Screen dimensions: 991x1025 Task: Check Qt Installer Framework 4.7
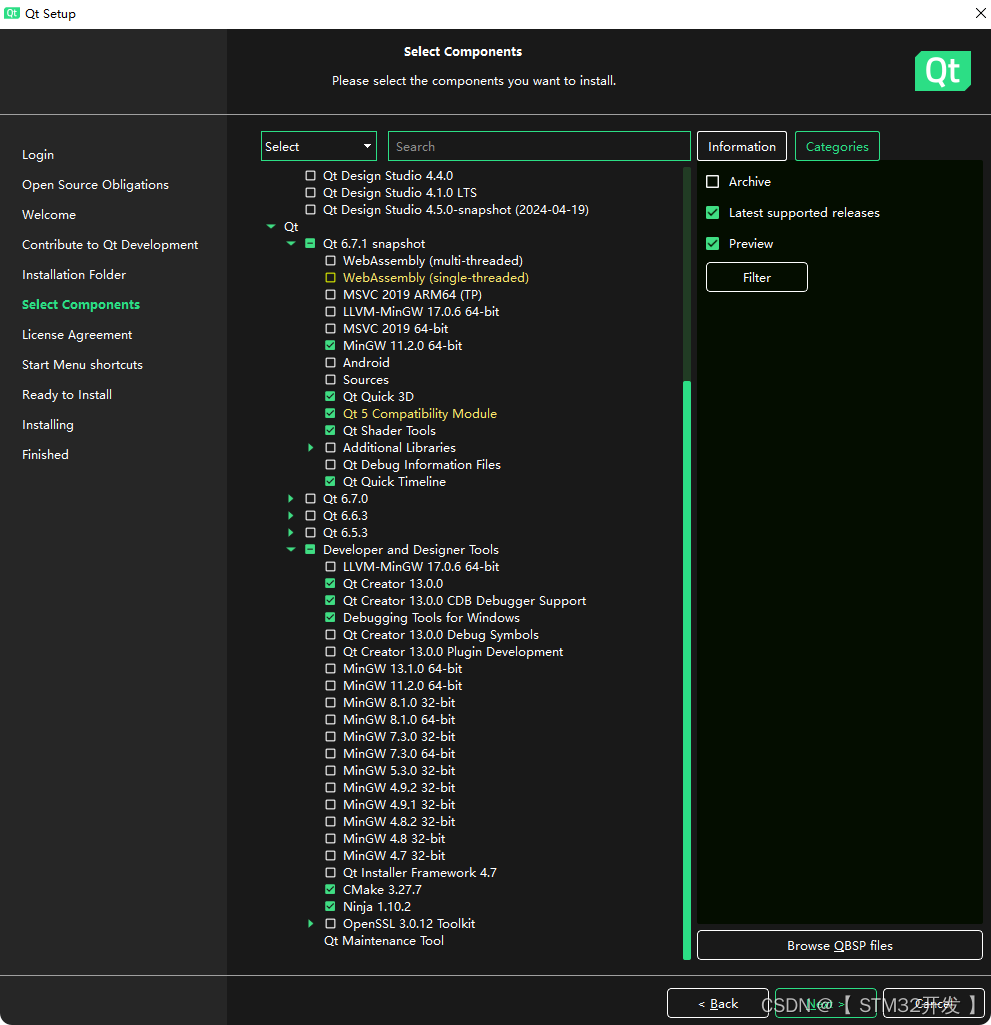[x=330, y=873]
